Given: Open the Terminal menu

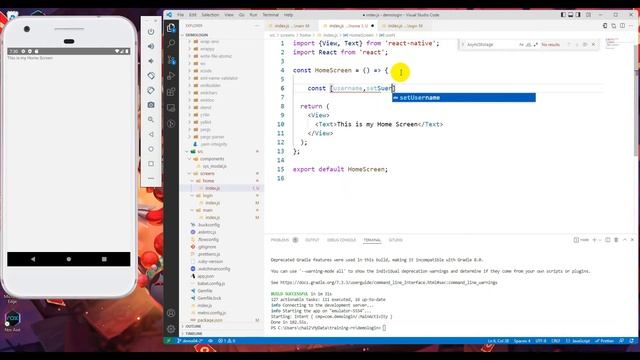Looking at the screenshot, I should (x=270, y=15).
